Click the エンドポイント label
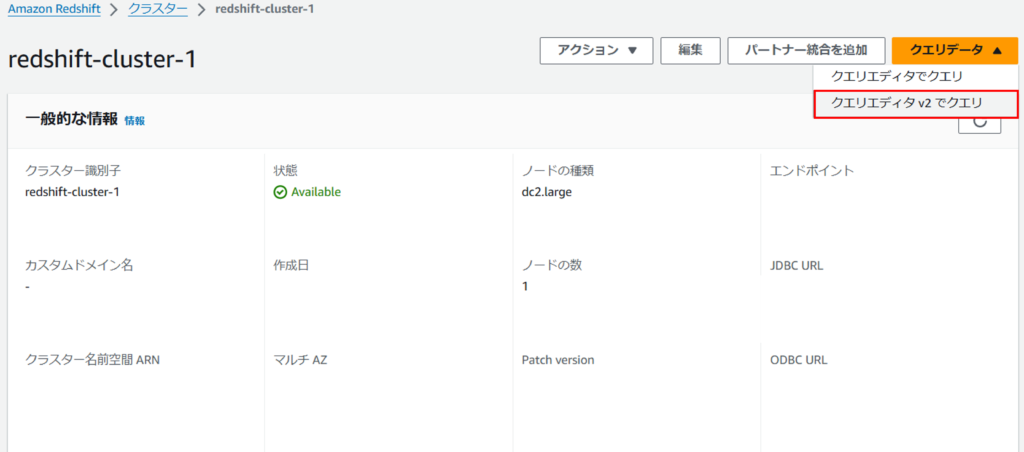The width and height of the screenshot is (1024, 452). [x=812, y=171]
